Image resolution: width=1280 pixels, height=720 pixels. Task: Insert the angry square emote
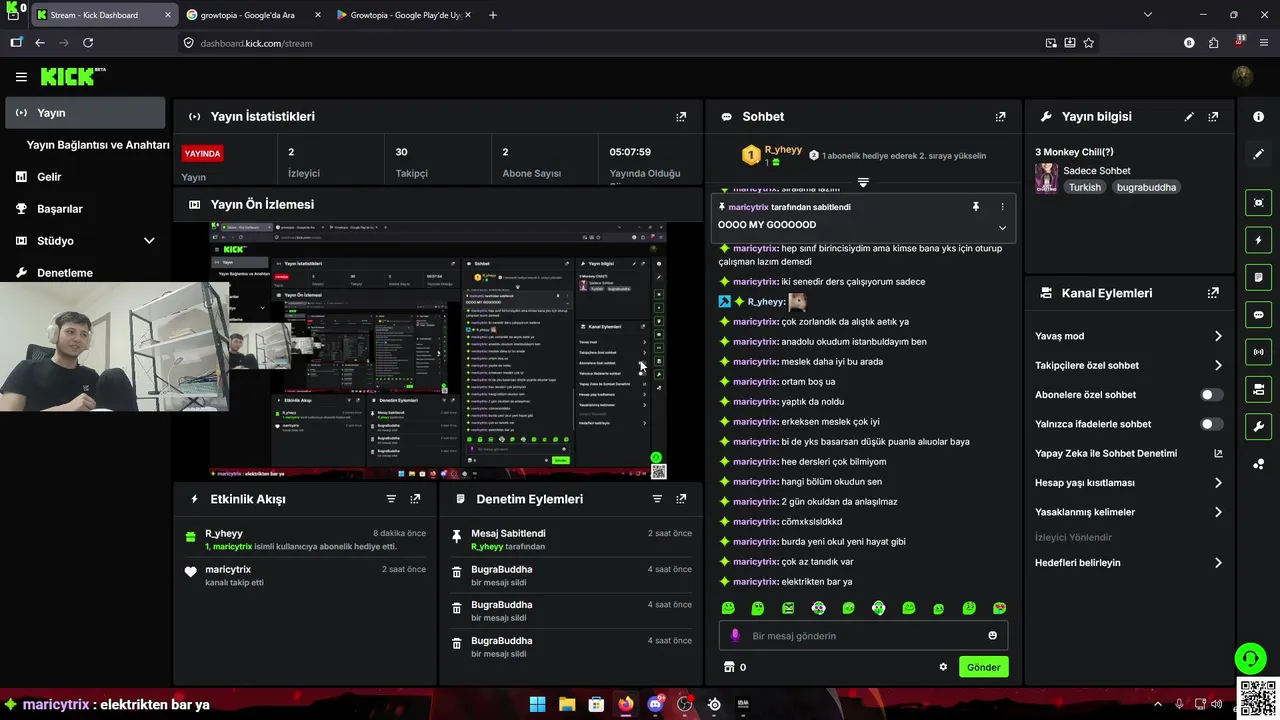coord(788,608)
